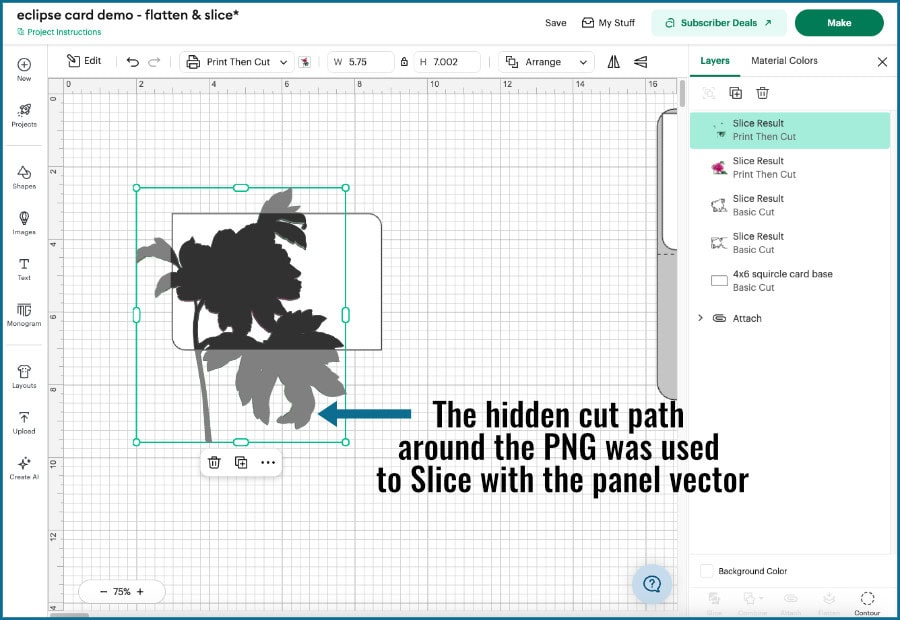Viewport: 900px width, 620px height.
Task: Click the Save button
Action: tap(556, 23)
